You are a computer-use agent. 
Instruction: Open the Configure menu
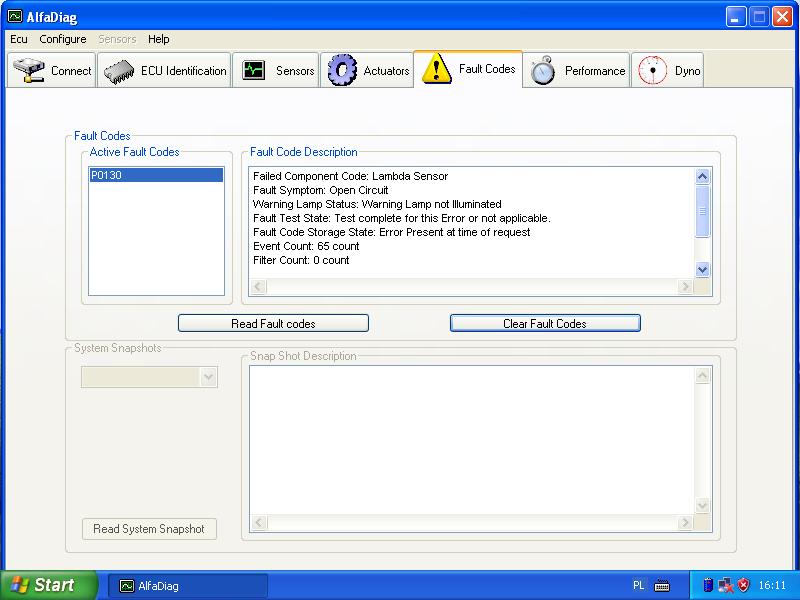point(63,39)
